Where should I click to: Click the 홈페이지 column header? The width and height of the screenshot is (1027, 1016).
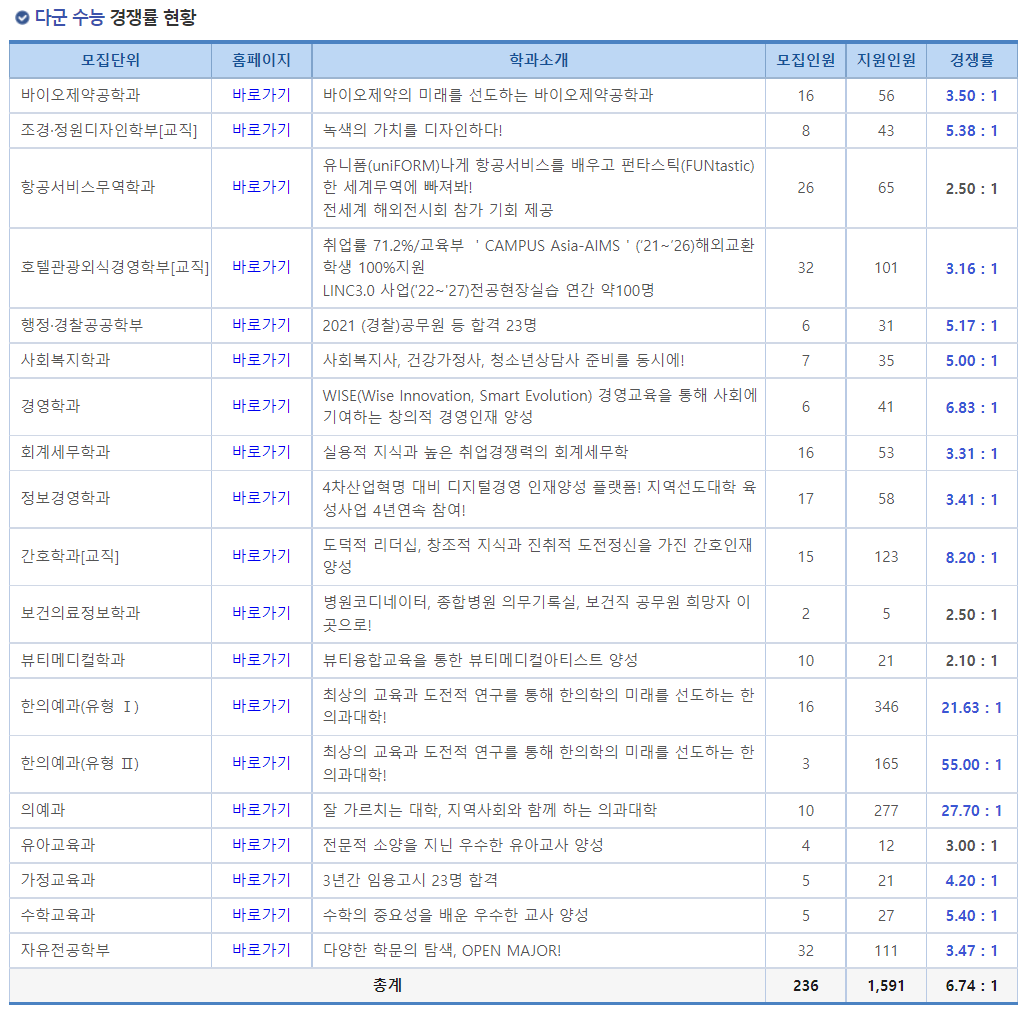(262, 61)
